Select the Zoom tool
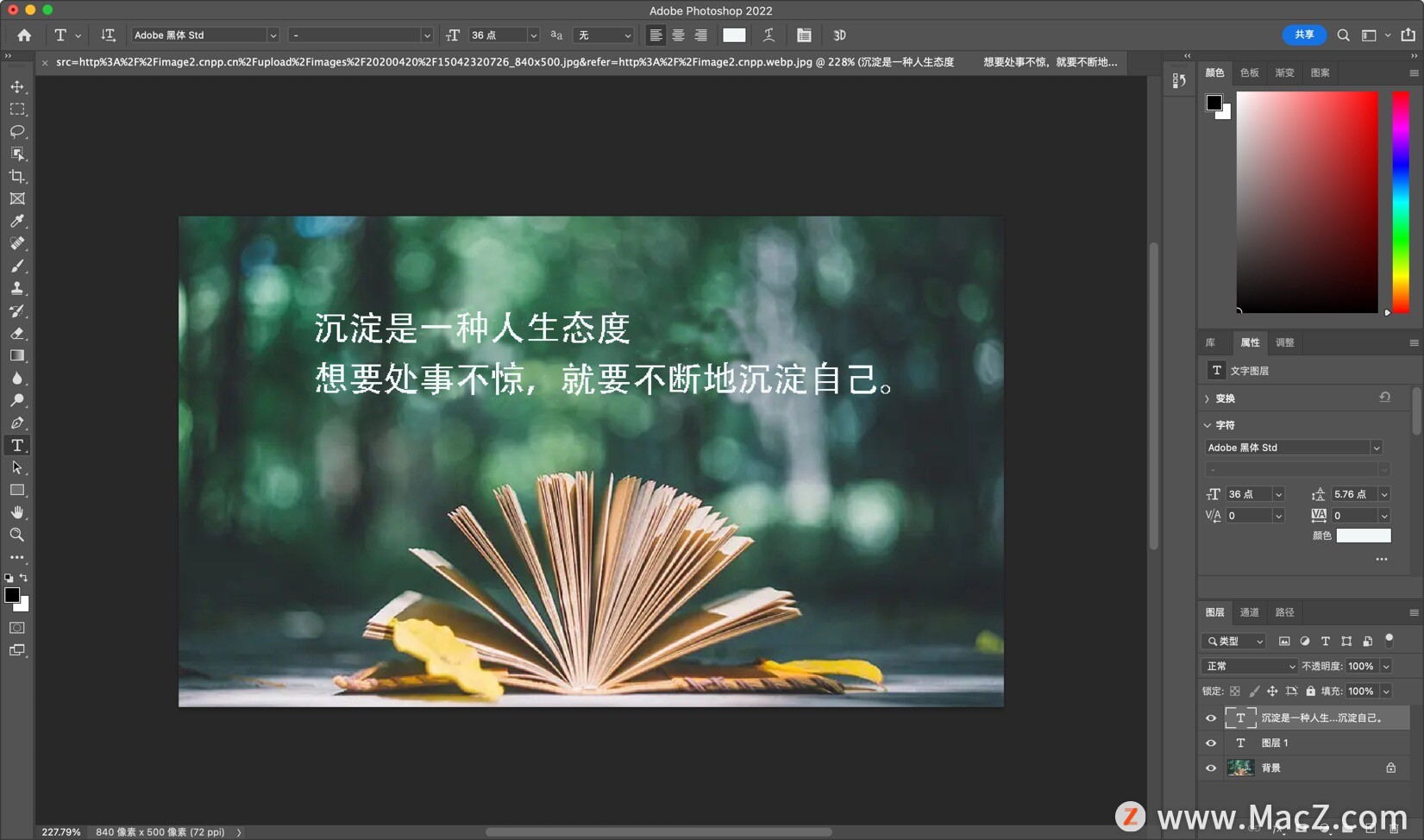Screen dimensions: 1424x840 tap(17, 535)
